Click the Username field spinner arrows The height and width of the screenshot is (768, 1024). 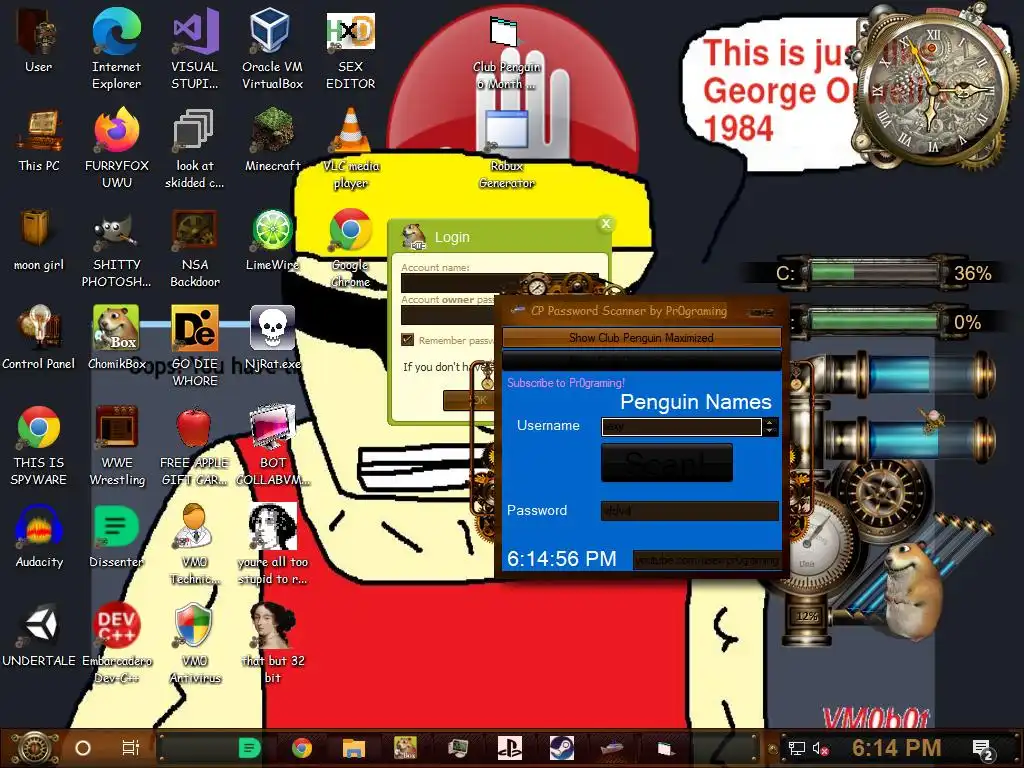[770, 426]
